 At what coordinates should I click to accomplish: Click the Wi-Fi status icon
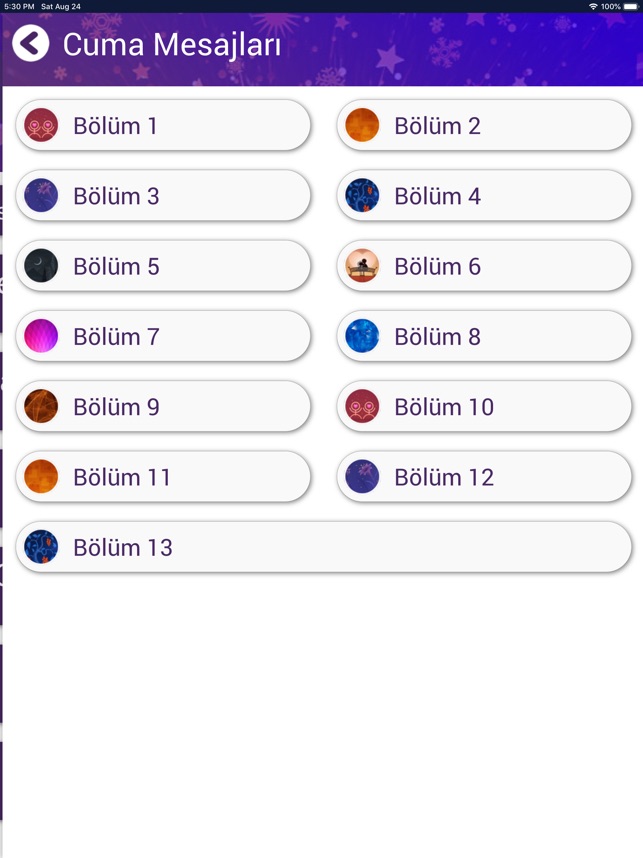click(x=593, y=7)
